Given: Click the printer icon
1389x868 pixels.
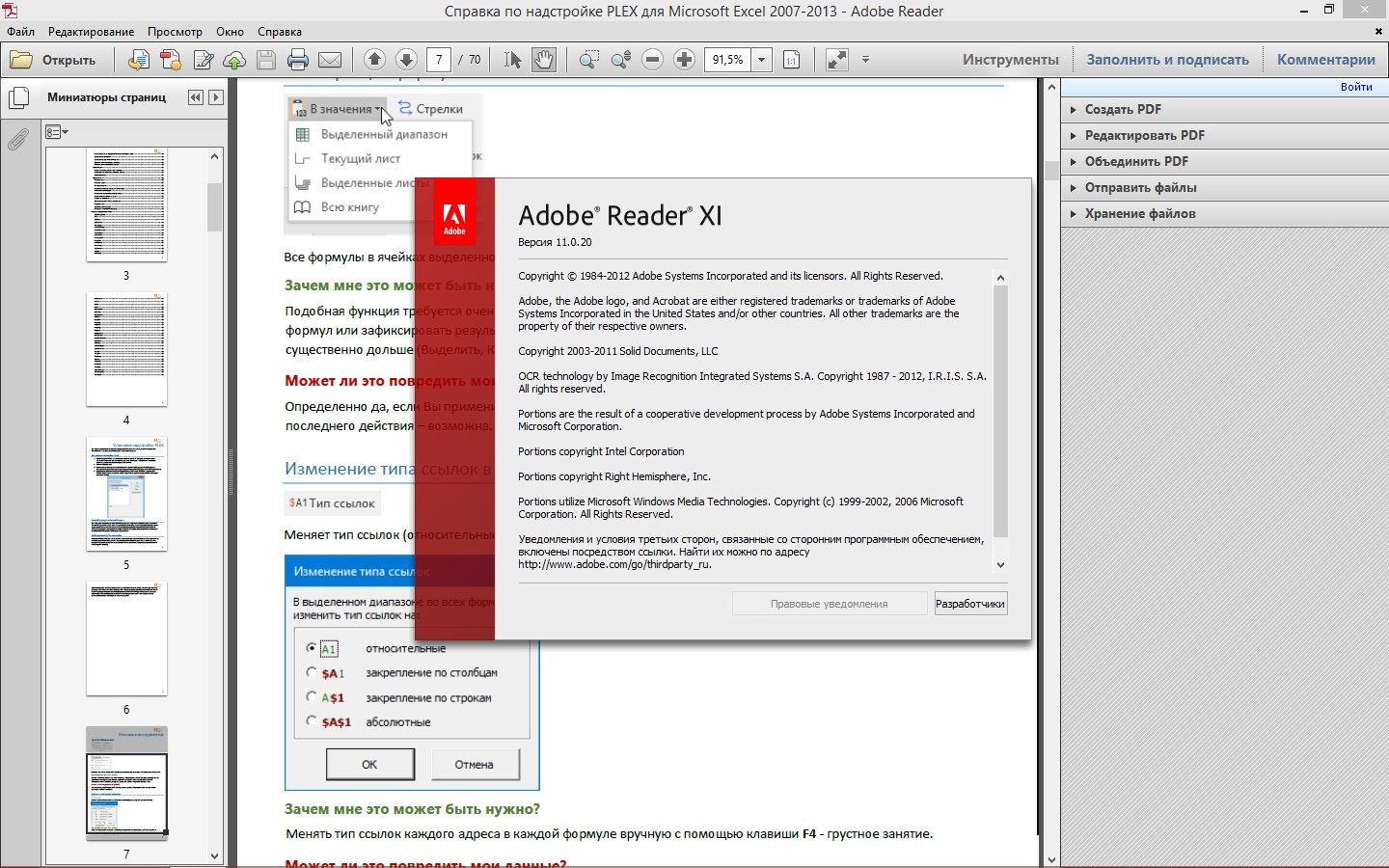Looking at the screenshot, I should [298, 60].
